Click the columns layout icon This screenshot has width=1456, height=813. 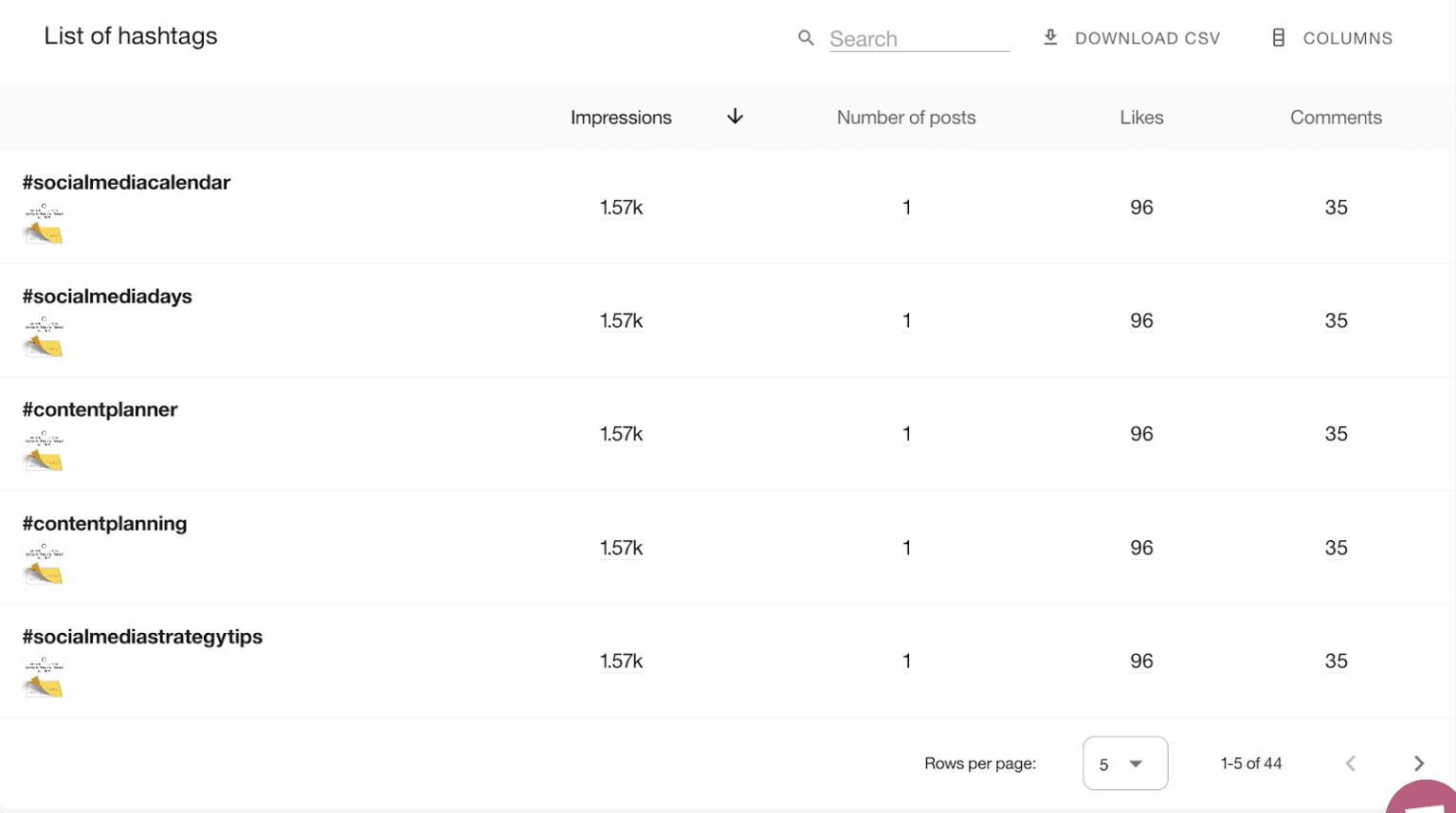pos(1278,38)
